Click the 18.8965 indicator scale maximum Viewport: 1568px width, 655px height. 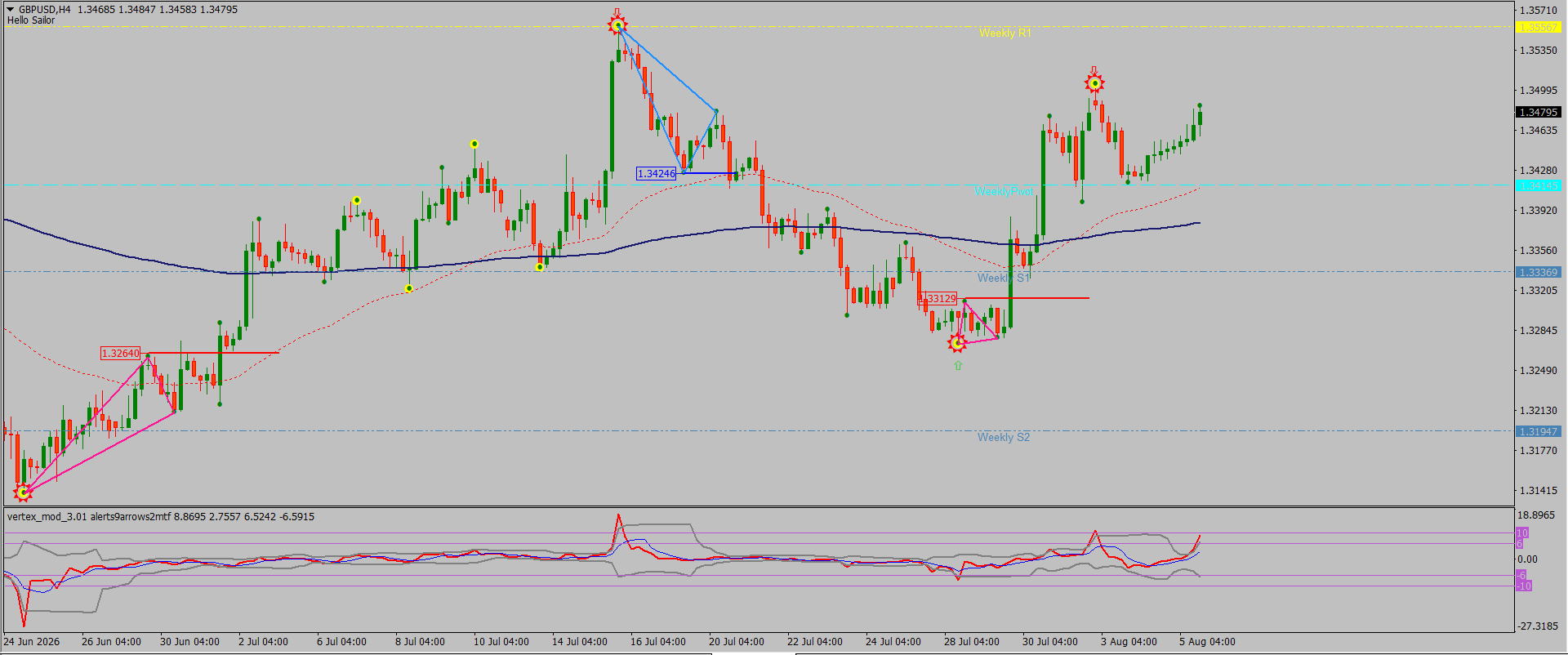pos(1535,515)
